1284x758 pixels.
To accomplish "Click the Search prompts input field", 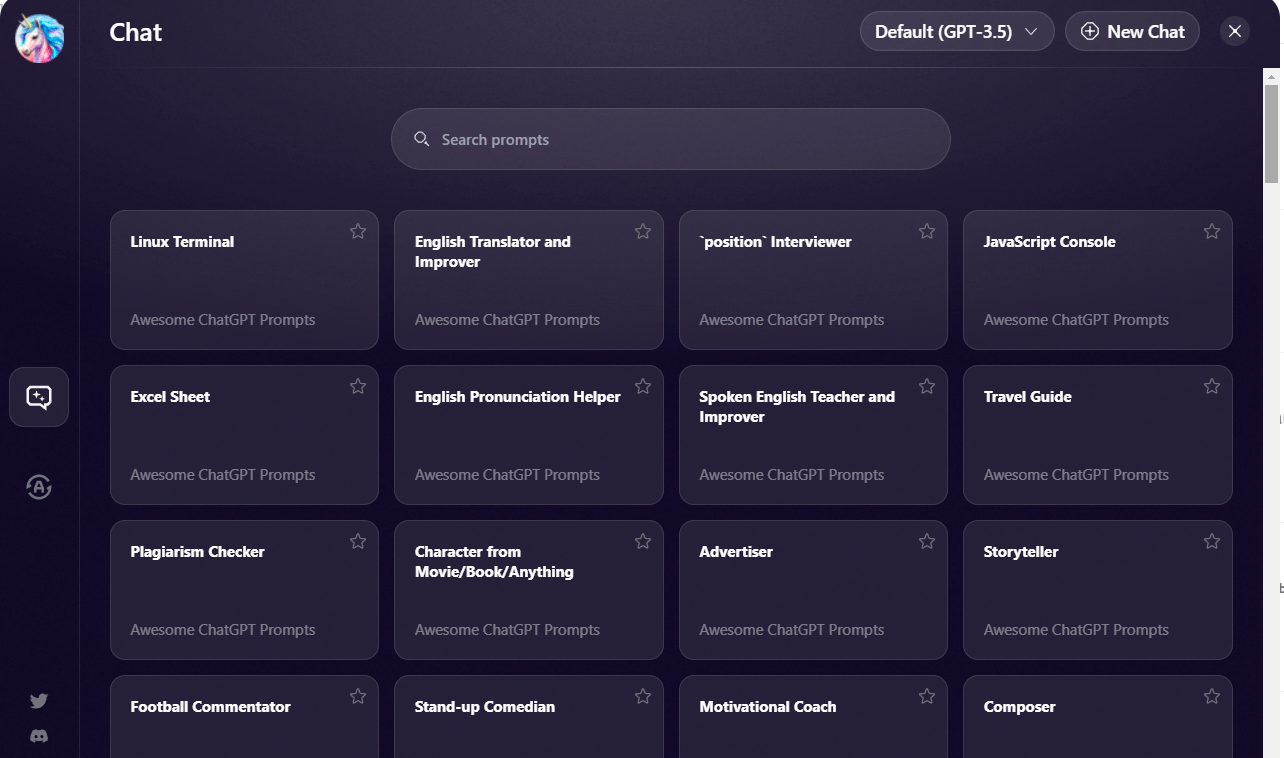I will (x=680, y=140).
